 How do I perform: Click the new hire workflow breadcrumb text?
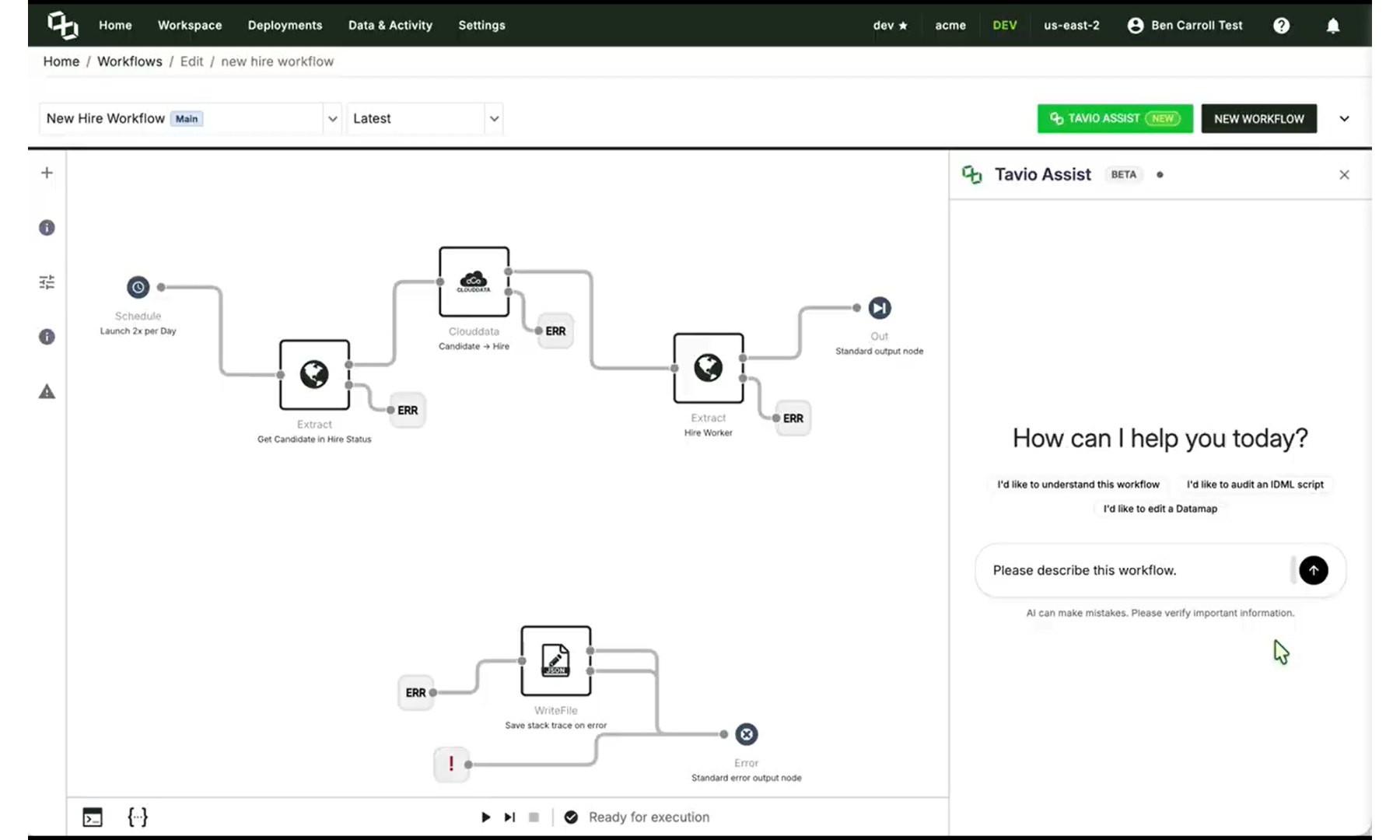point(277,61)
